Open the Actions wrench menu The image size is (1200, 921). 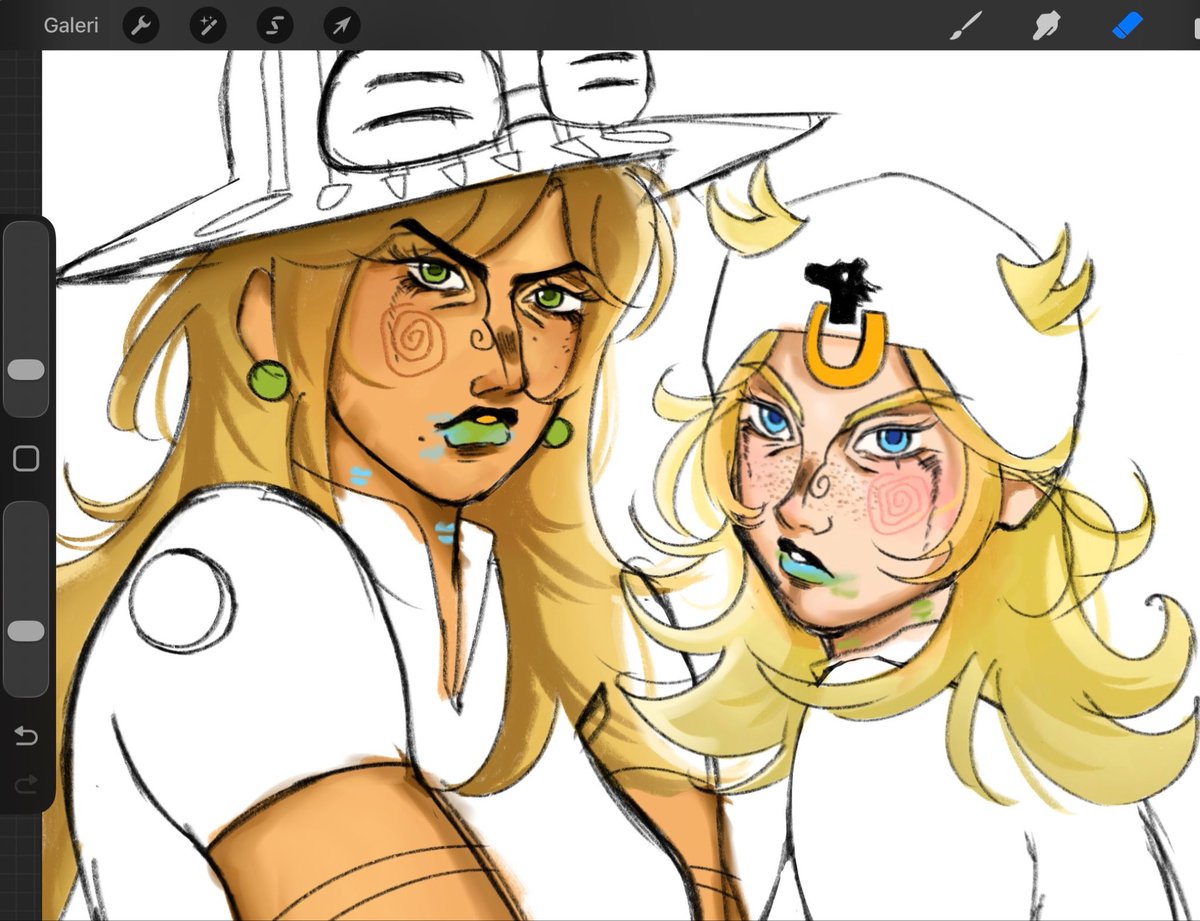(141, 25)
